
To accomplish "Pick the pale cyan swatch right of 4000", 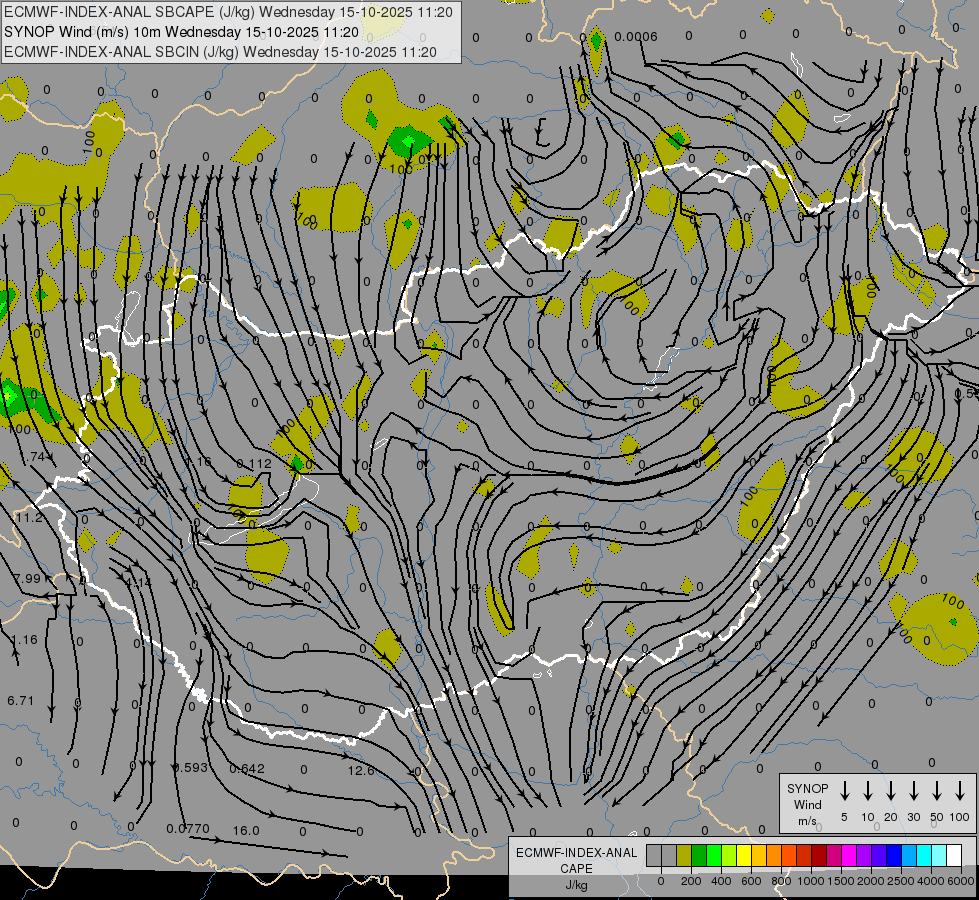I will 940,856.
